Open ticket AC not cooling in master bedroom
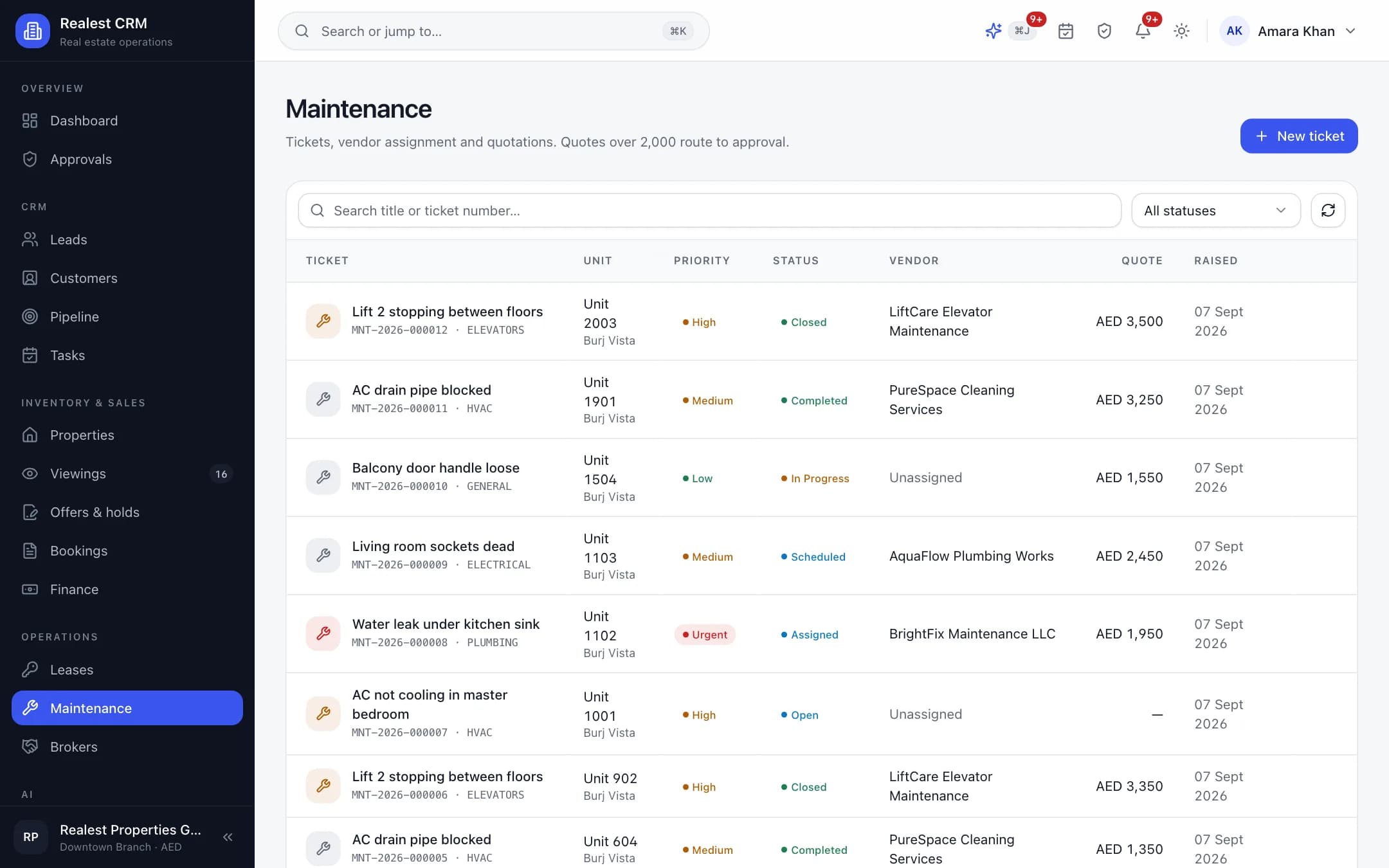Viewport: 1389px width, 868px height. point(430,705)
